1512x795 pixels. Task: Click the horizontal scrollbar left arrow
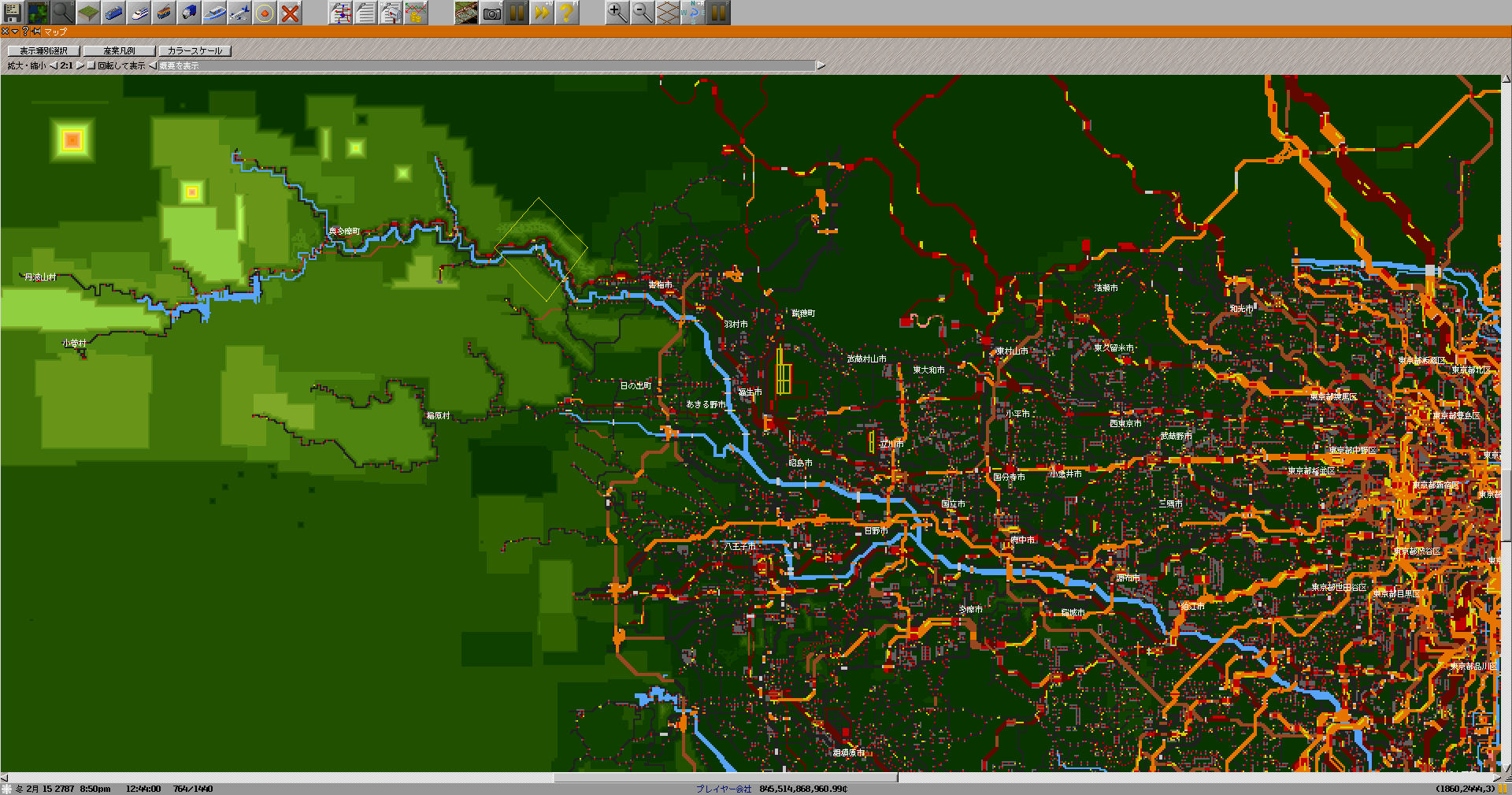pyautogui.click(x=5, y=778)
